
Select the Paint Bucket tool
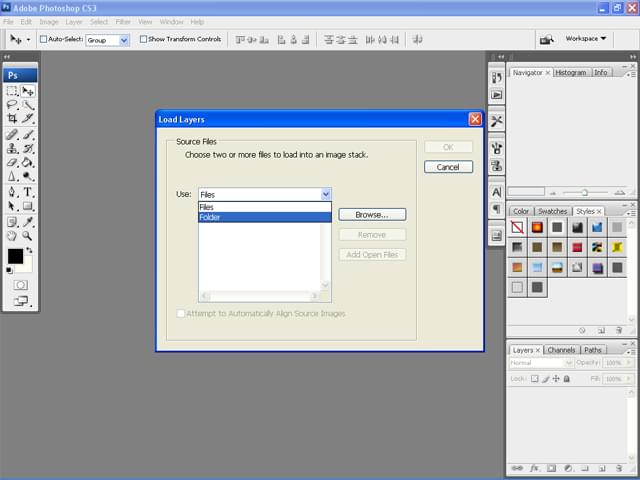click(x=28, y=162)
